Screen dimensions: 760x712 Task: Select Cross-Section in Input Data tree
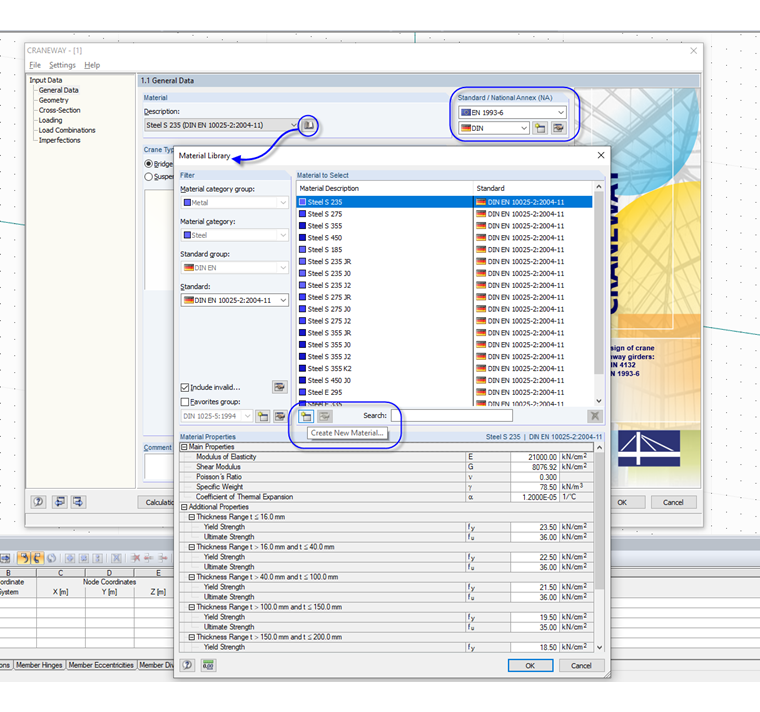tap(60, 110)
